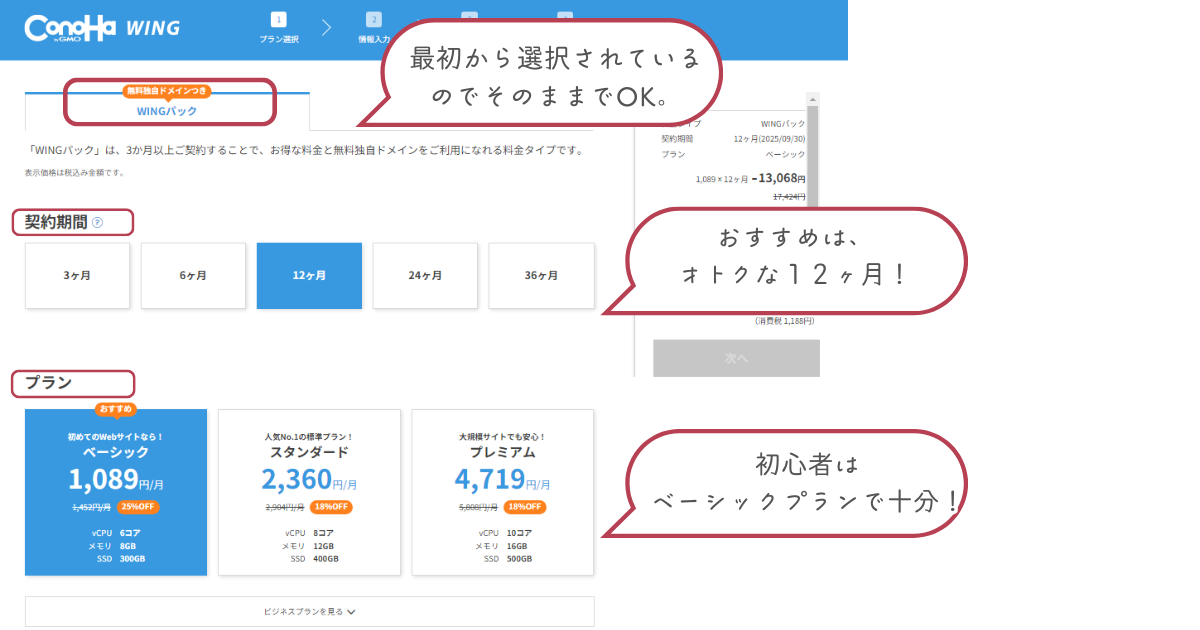Click the 次へ button
Viewport: 1200px width, 630px height.
coord(736,358)
